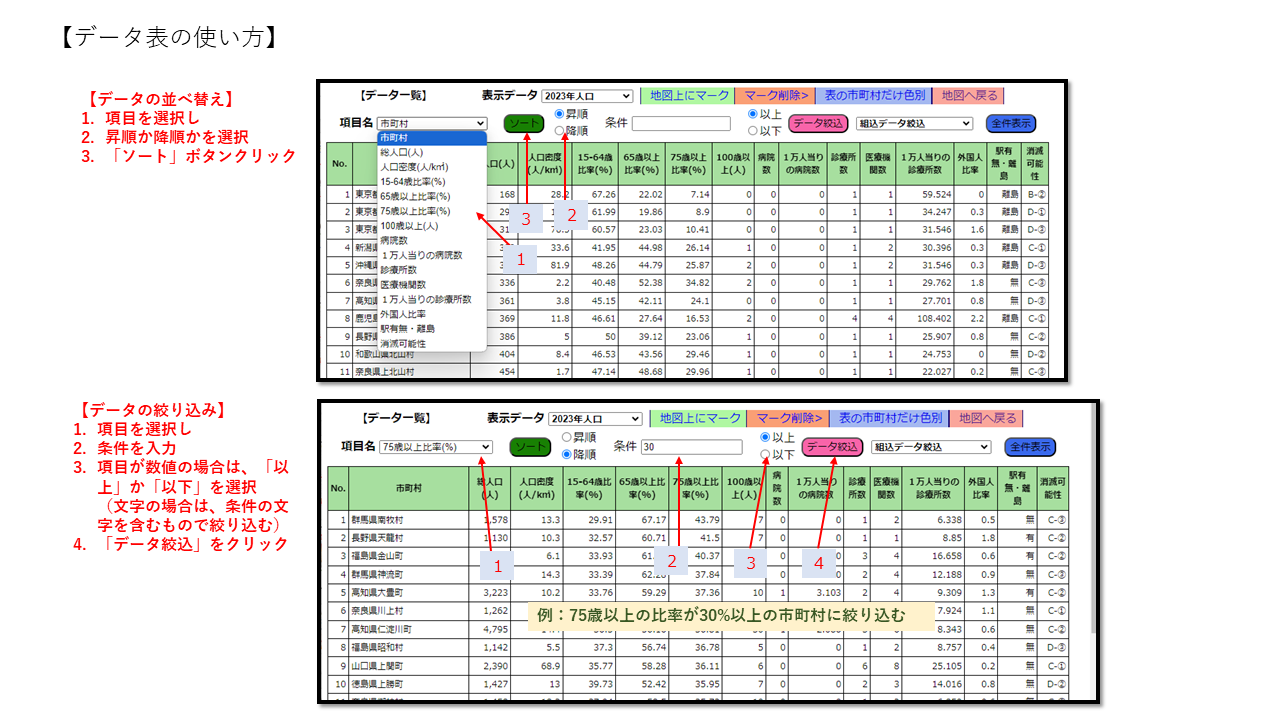Screen dimensions: 1280x720
Task: Click the 条件 field containing 30
Action: 691,447
